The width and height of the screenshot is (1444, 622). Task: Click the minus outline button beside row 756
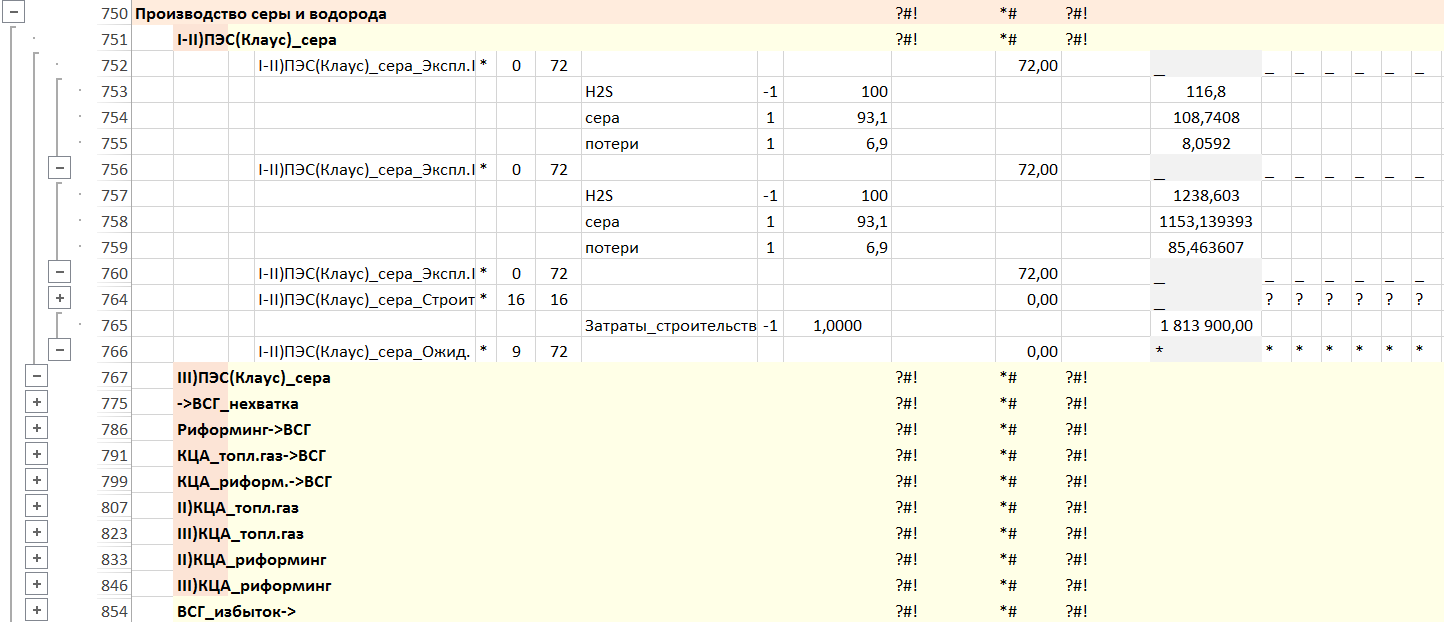pyautogui.click(x=60, y=169)
